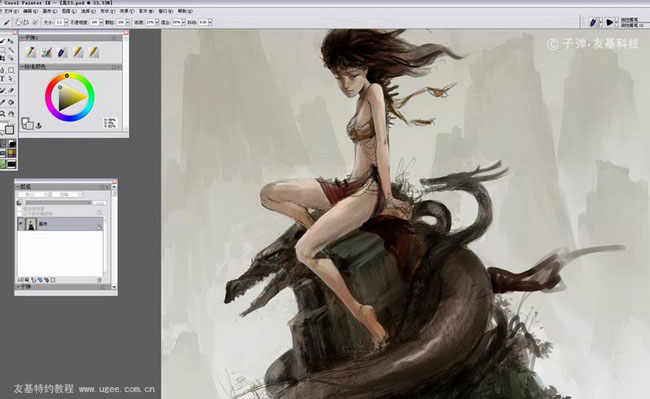
Task: Open the brush variant dropdown with black triangle
Action: point(611,22)
